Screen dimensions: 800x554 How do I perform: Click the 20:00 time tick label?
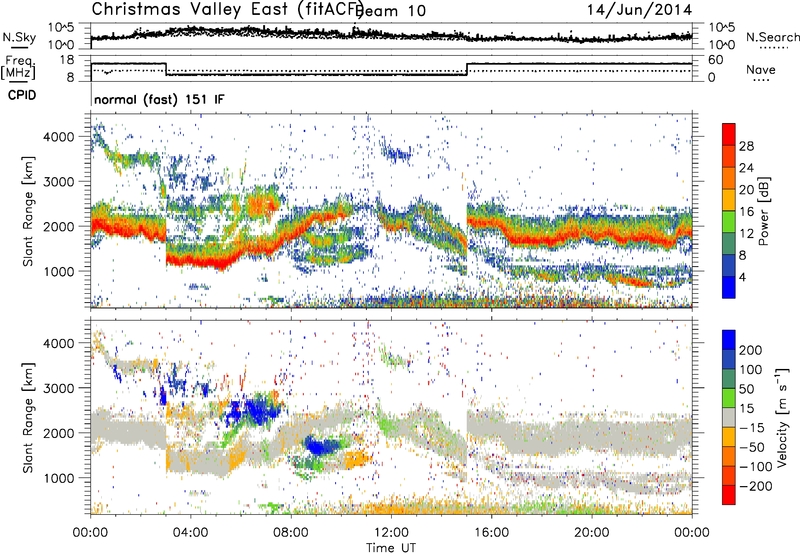coord(591,533)
